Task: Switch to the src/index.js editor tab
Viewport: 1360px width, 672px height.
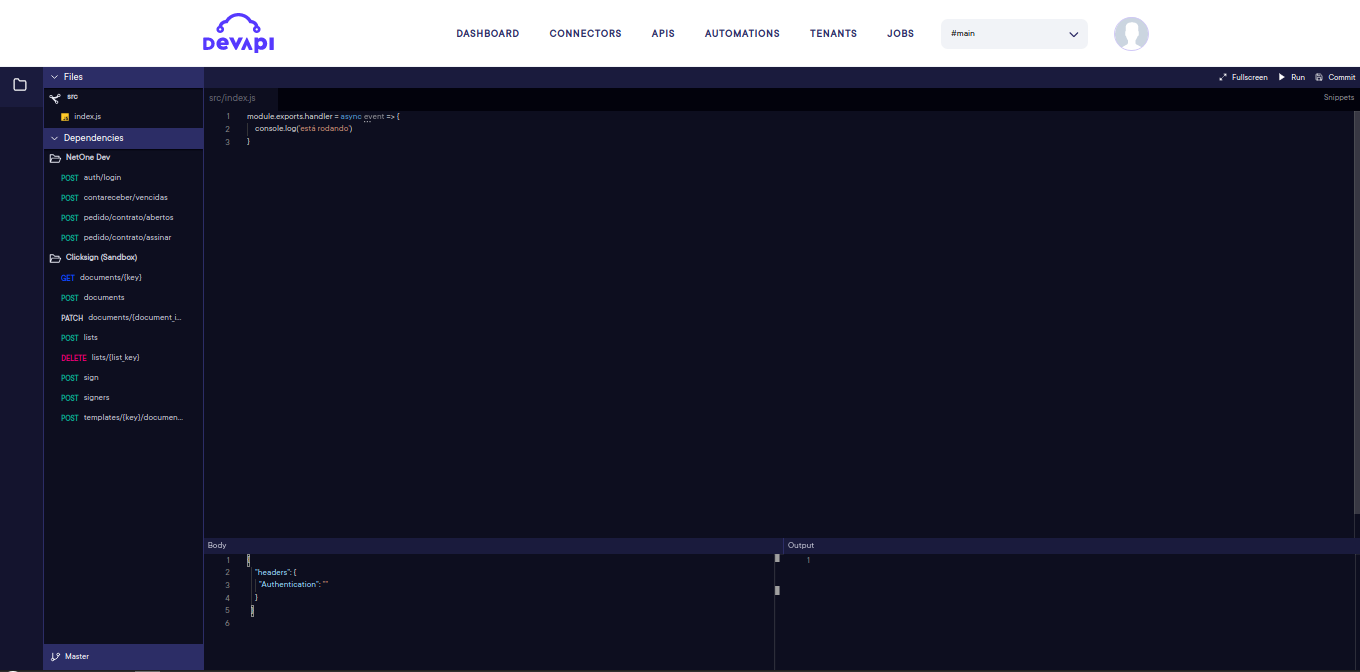Action: coord(232,98)
